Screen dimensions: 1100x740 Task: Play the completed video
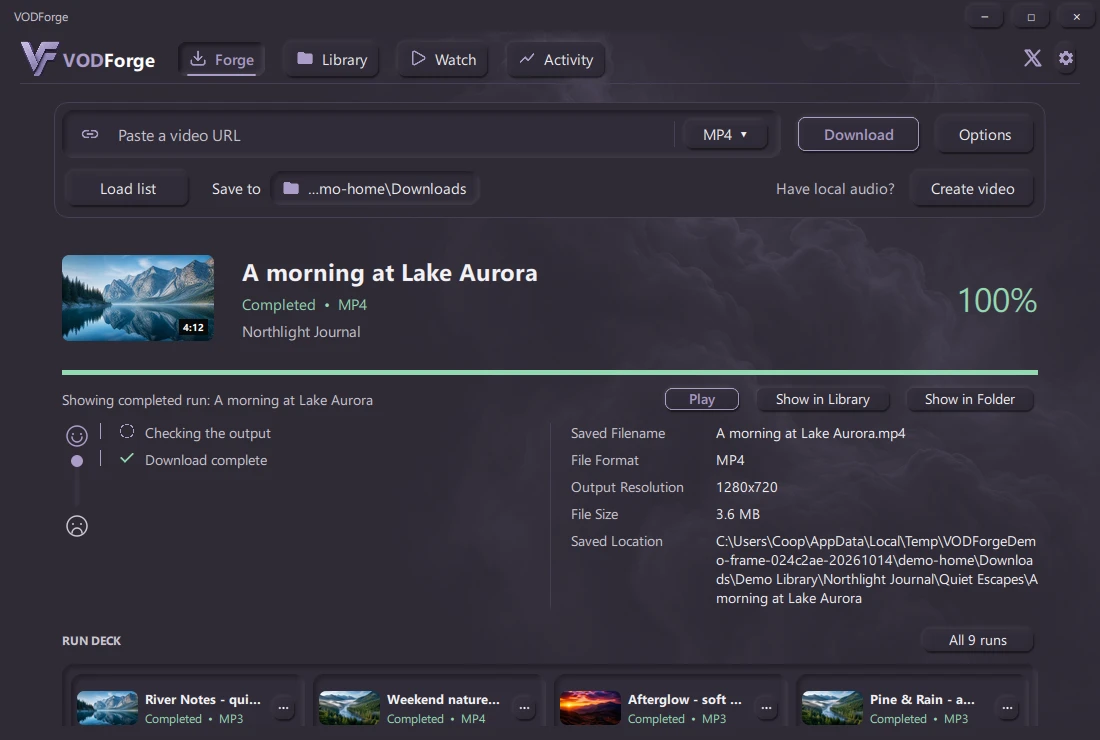pos(702,399)
